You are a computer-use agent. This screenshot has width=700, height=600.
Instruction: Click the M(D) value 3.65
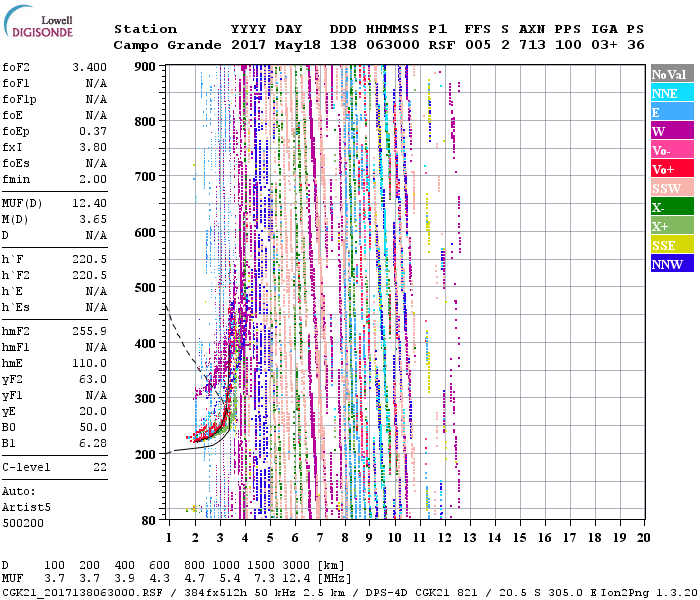tap(93, 219)
